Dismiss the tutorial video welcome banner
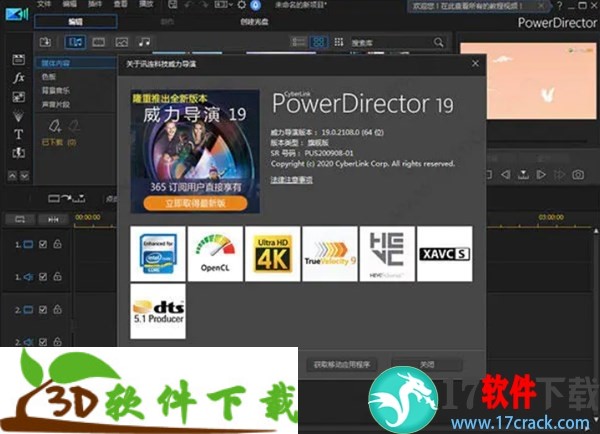 tap(541, 6)
